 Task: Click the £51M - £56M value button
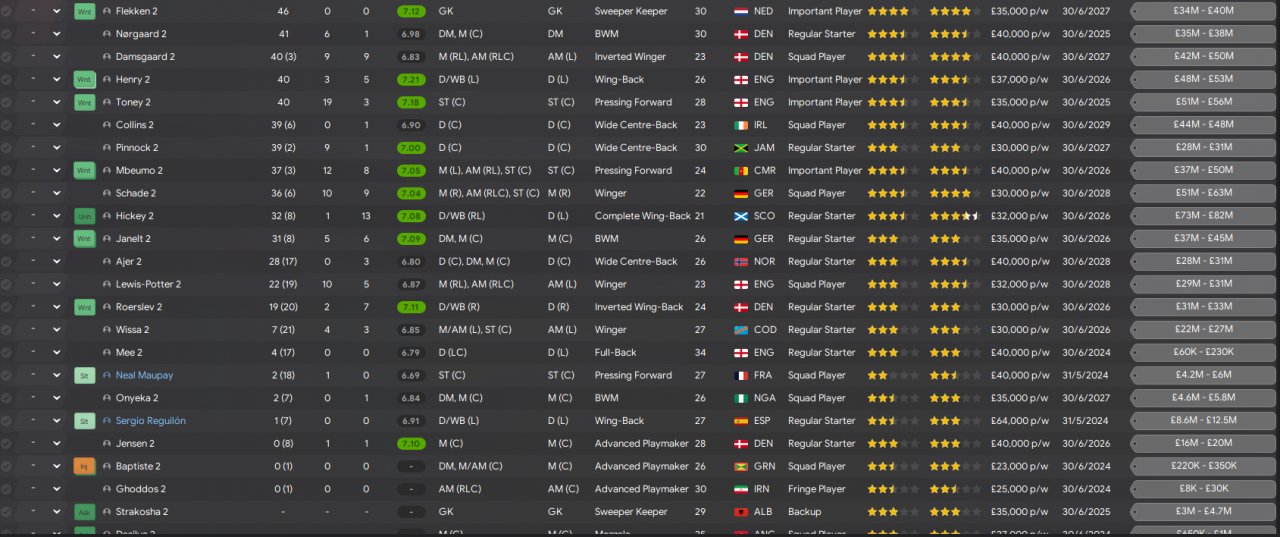pos(1204,102)
